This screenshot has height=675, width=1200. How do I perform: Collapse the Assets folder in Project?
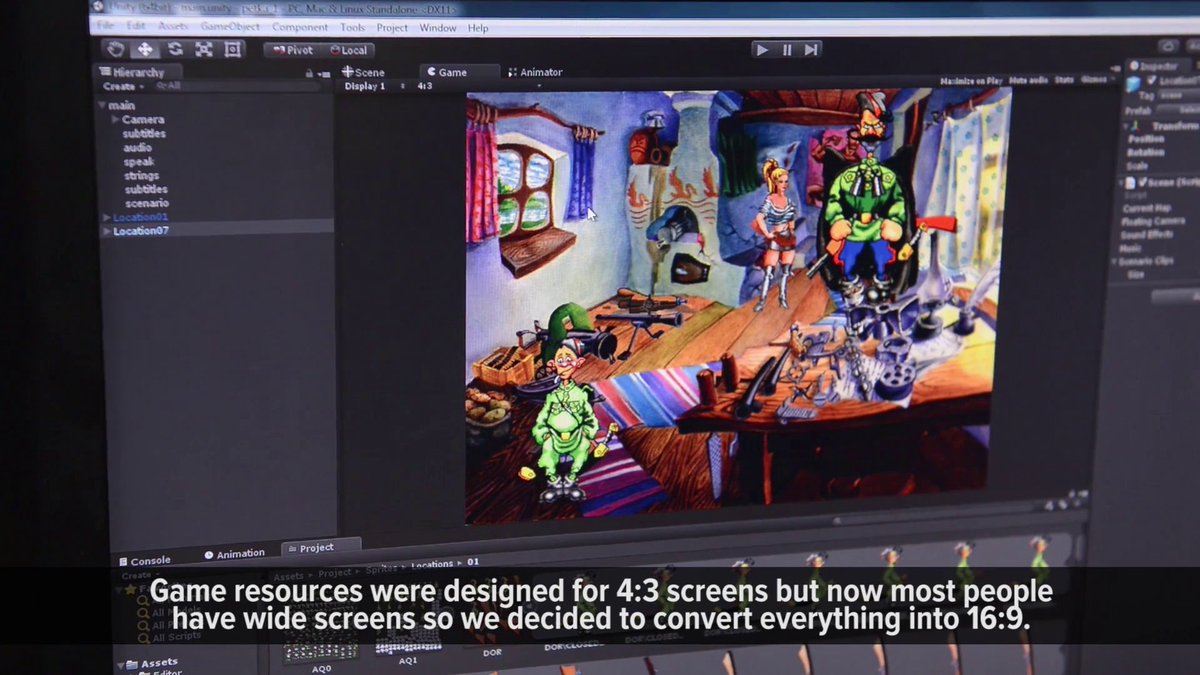[120, 663]
